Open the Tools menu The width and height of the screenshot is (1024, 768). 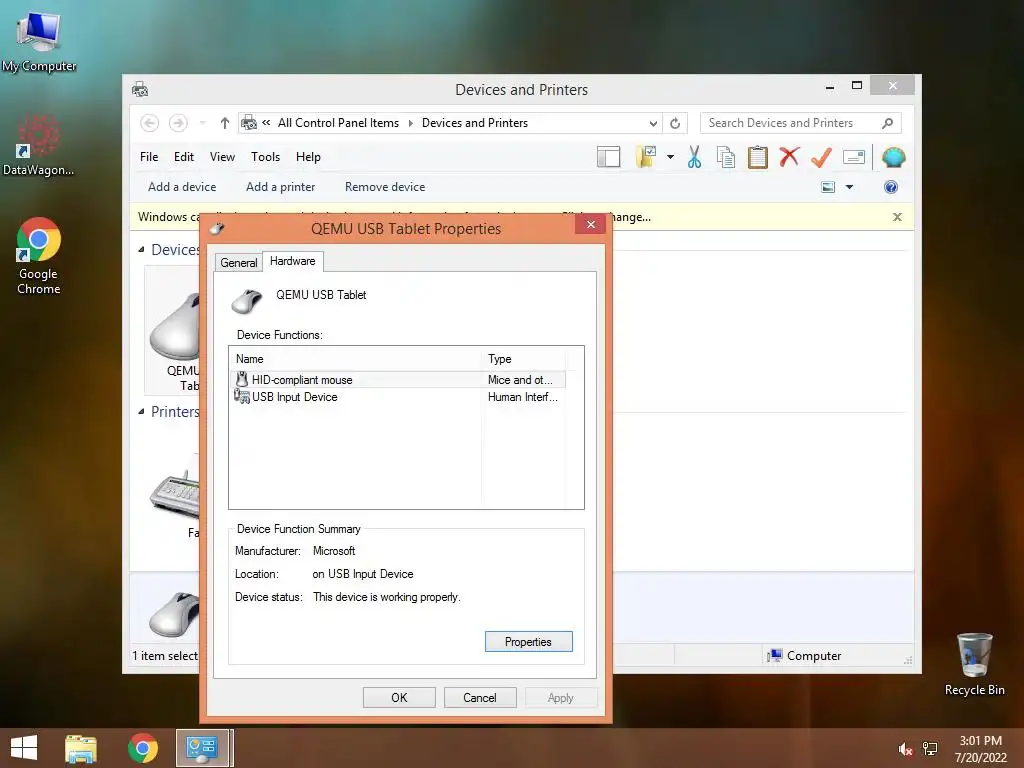coord(265,157)
